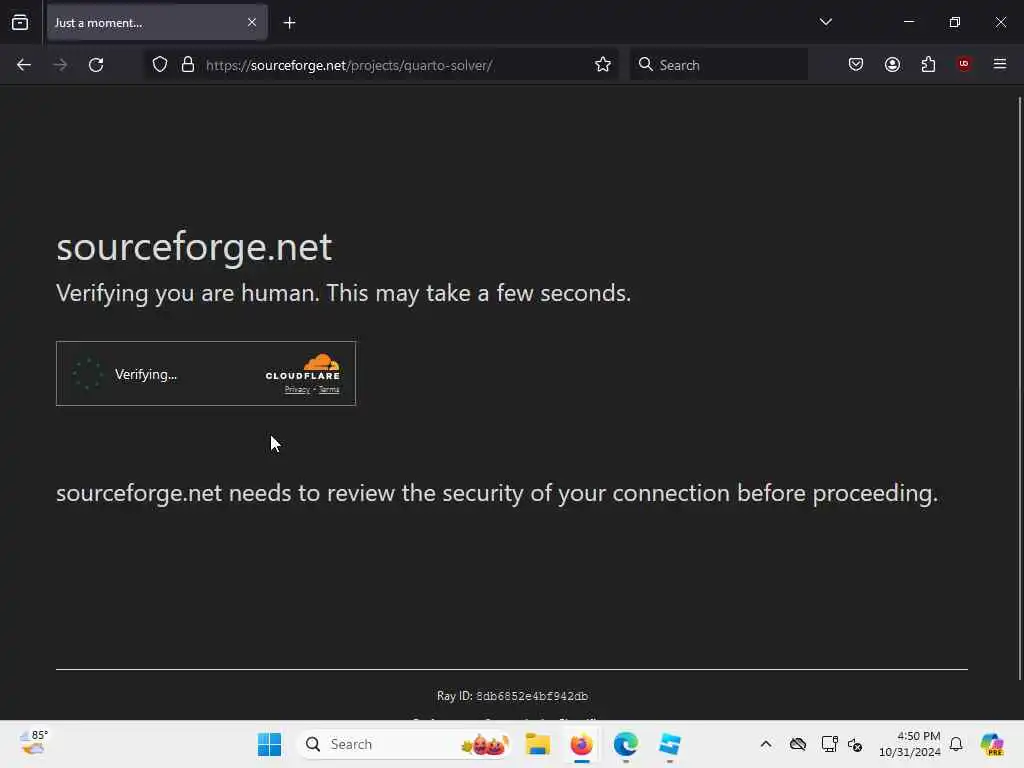
Task: Open the Firefox application hamburger menu
Action: [1000, 64]
